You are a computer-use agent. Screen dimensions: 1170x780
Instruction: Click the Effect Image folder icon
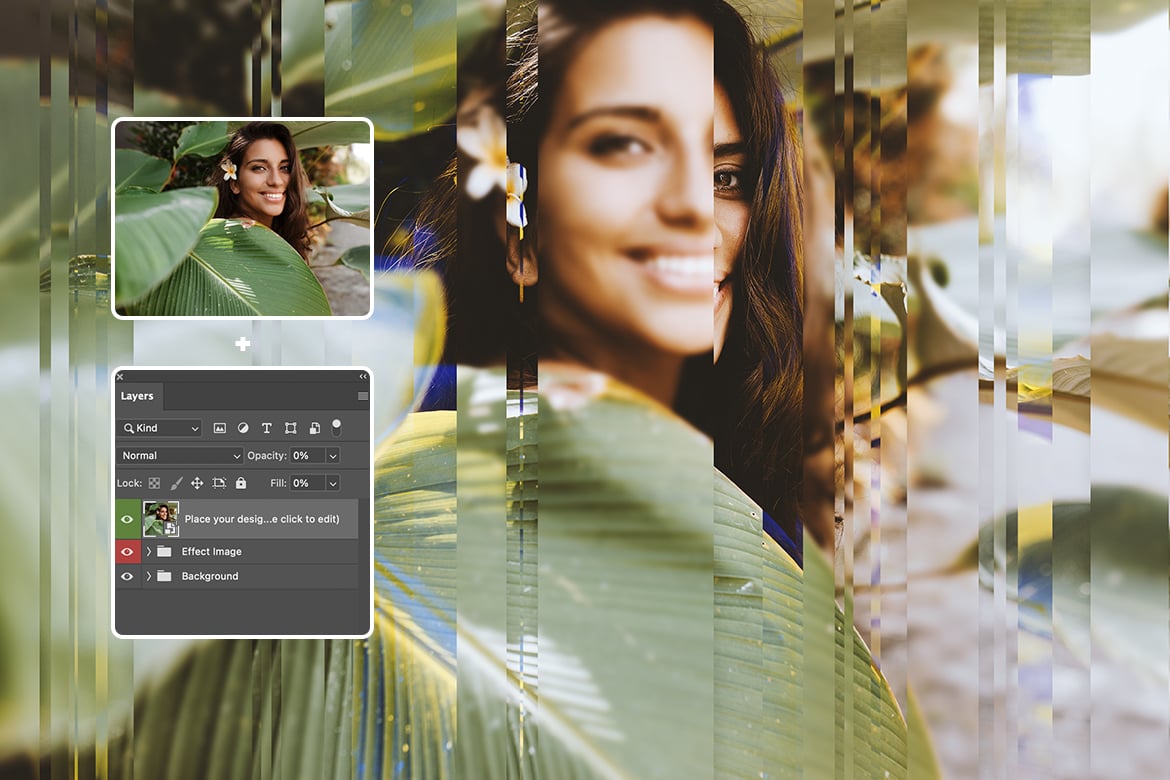164,552
